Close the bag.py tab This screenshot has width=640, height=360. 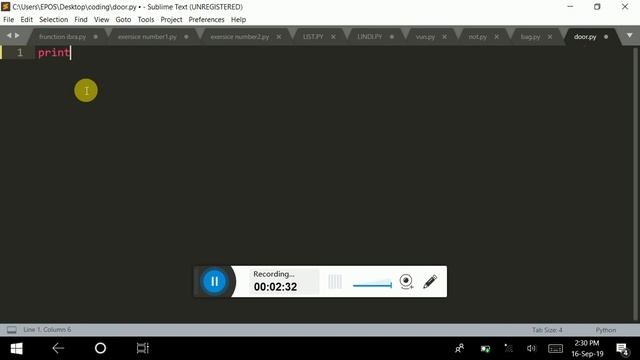(x=550, y=37)
